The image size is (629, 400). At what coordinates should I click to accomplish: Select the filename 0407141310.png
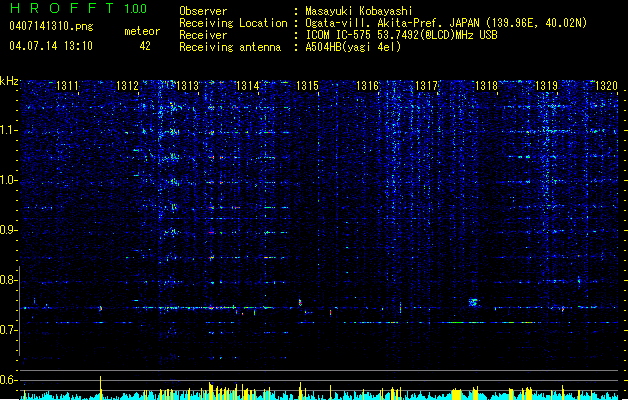tap(51, 26)
